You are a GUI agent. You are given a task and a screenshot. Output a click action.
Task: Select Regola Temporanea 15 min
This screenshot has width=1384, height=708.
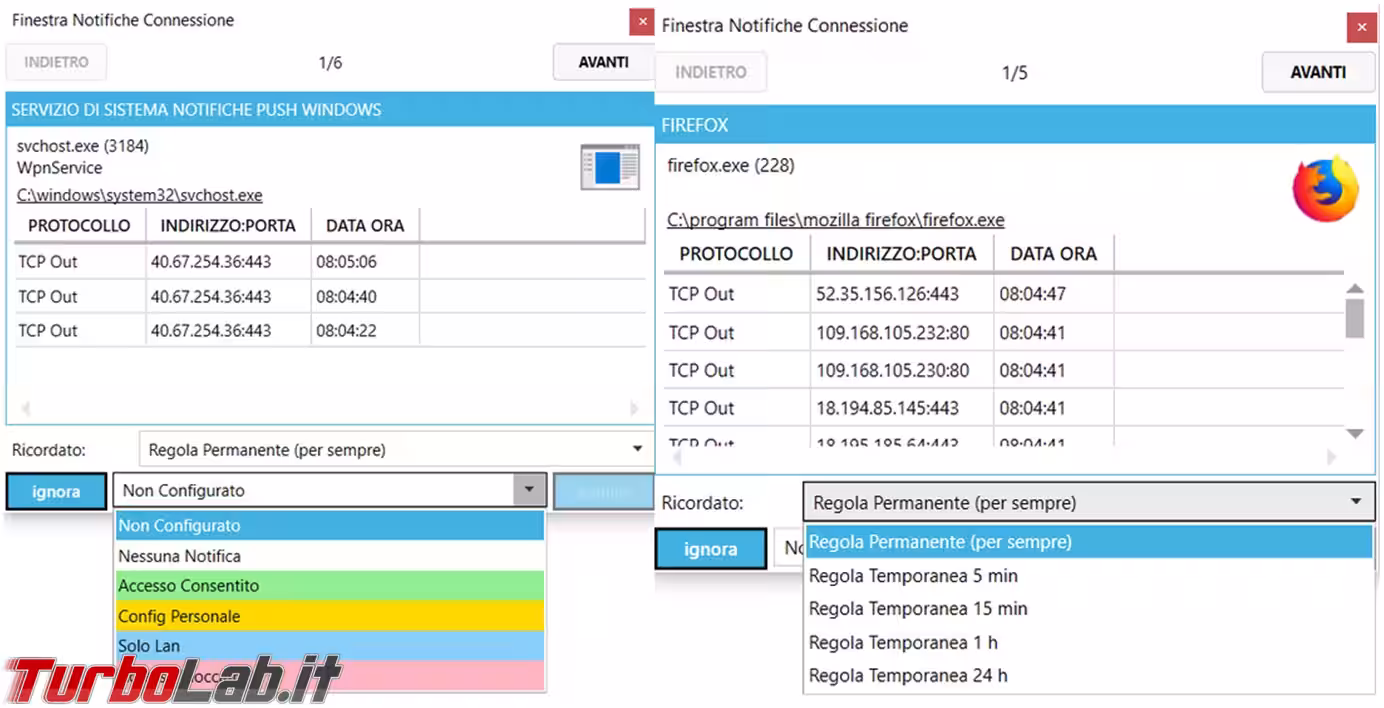[x=917, y=609]
